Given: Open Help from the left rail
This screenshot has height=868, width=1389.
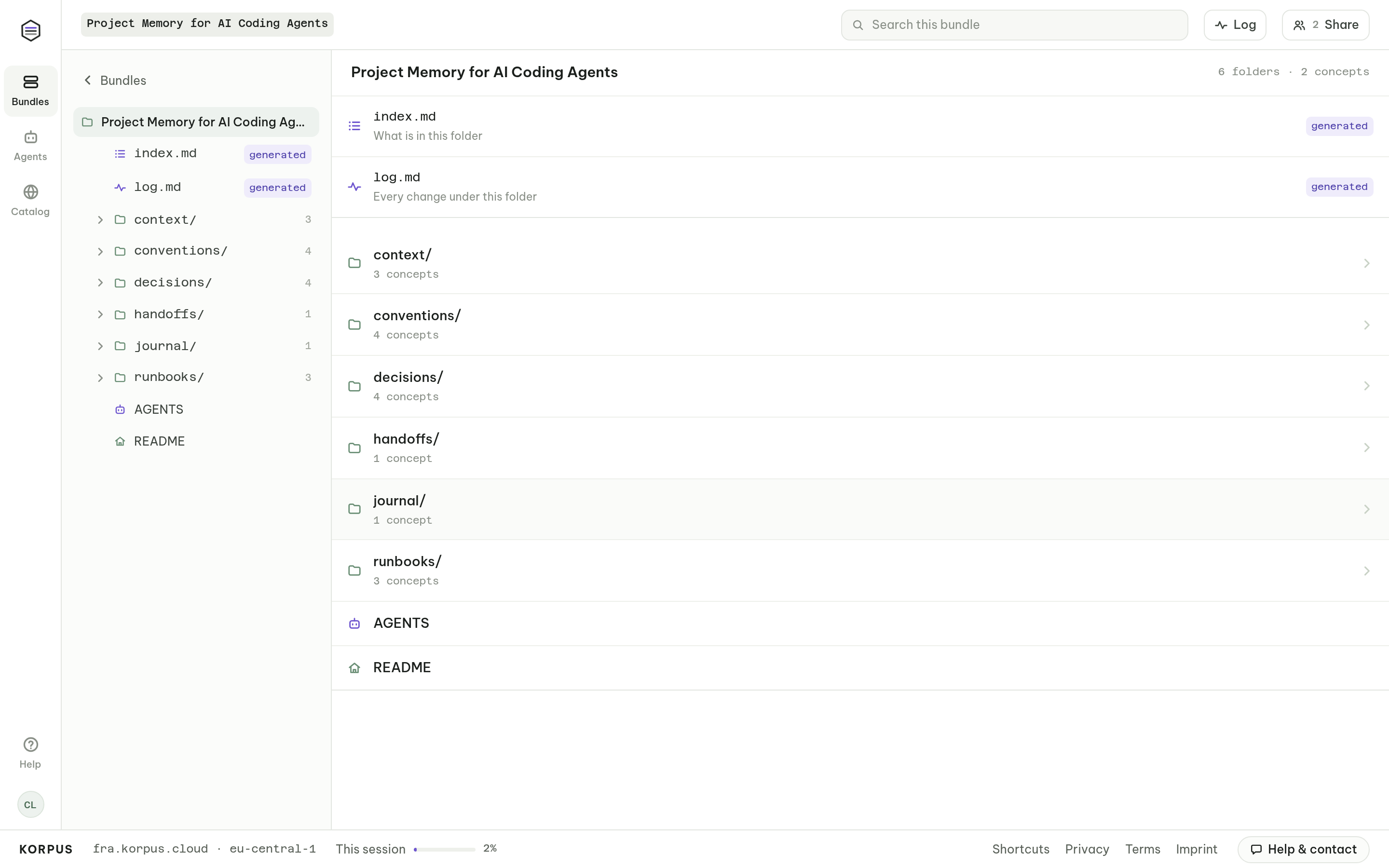Looking at the screenshot, I should click(x=30, y=753).
